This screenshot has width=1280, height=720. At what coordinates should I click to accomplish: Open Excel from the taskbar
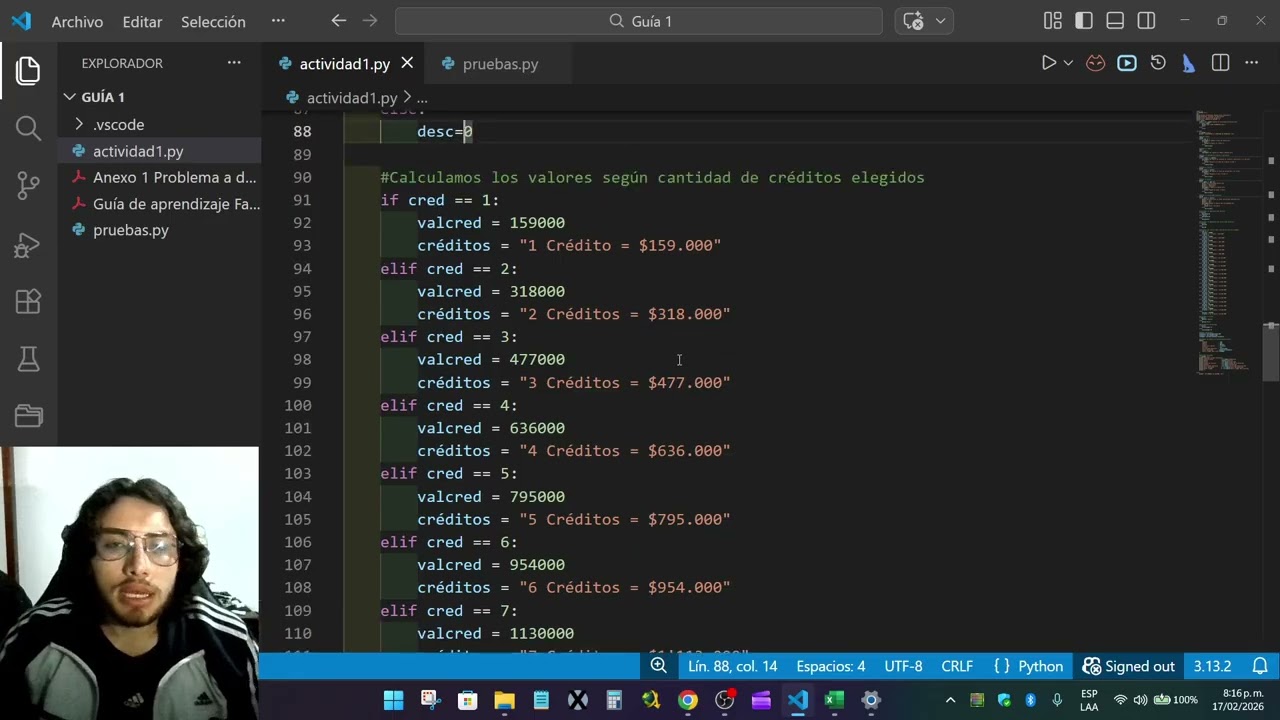(835, 700)
